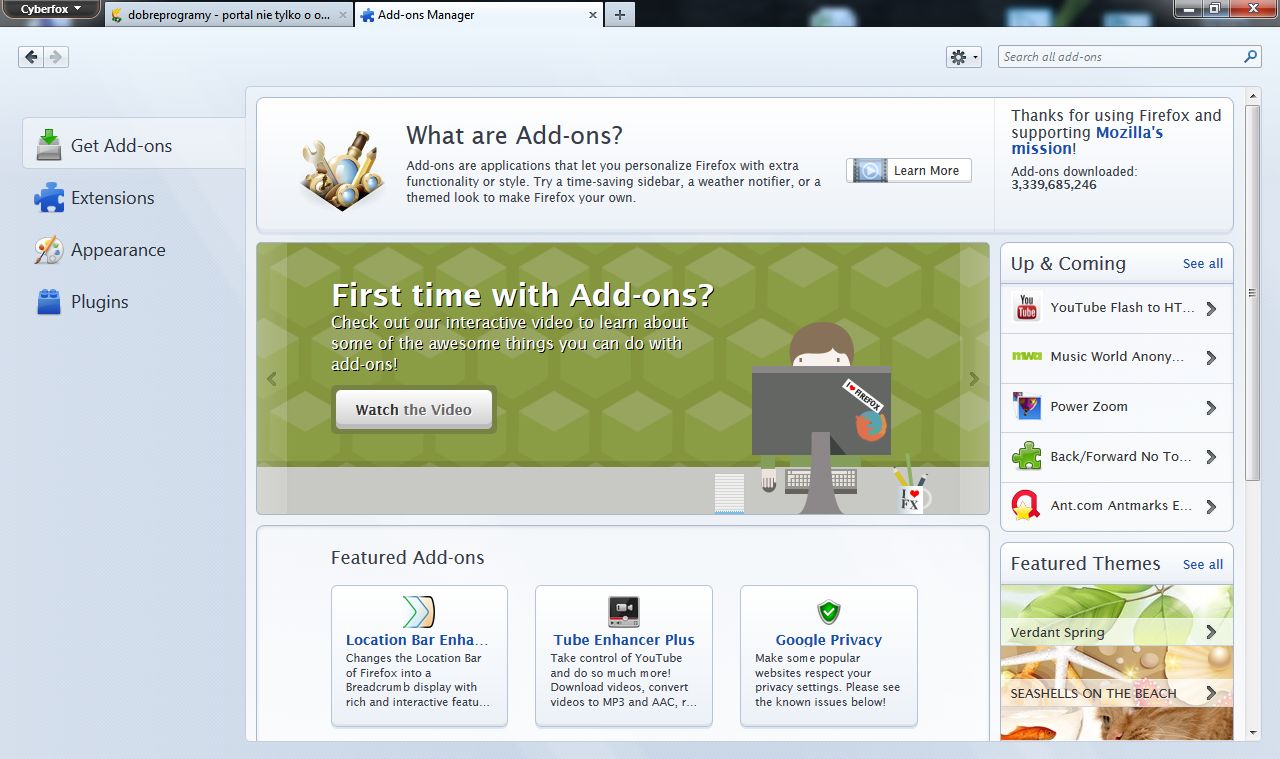Expand Music World Anony... entry arrow
The width and height of the screenshot is (1280, 759).
click(x=1211, y=358)
